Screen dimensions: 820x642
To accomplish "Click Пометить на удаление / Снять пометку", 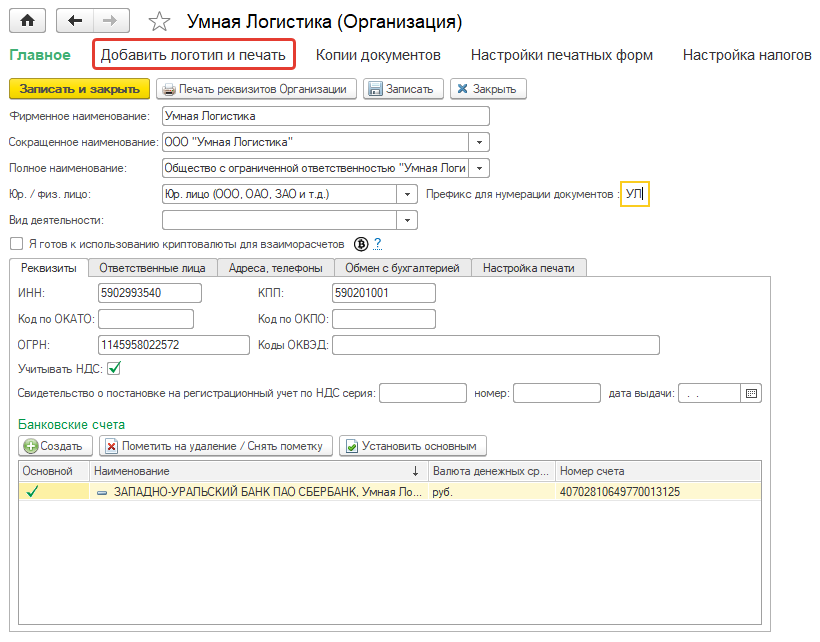I will (215, 446).
